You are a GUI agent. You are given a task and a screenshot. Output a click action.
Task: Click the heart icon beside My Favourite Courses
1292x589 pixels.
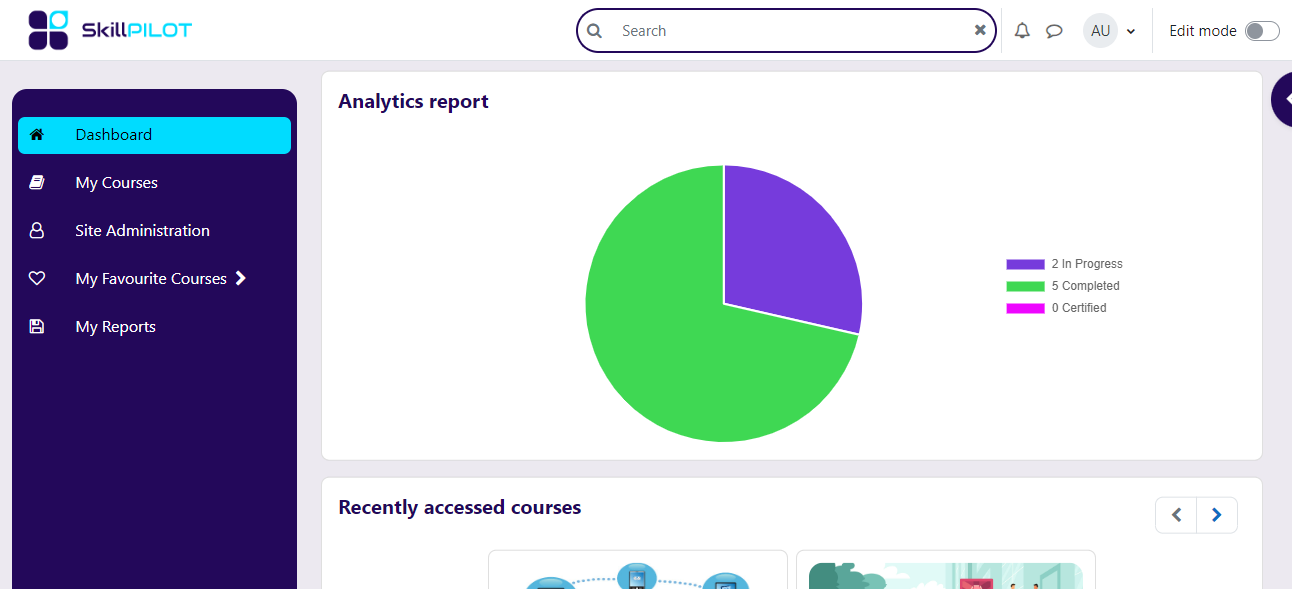pyautogui.click(x=36, y=278)
